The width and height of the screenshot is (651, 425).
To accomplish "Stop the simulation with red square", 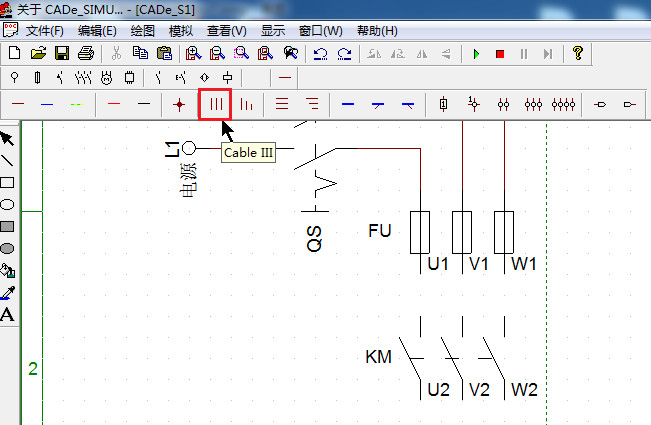I will coord(500,54).
